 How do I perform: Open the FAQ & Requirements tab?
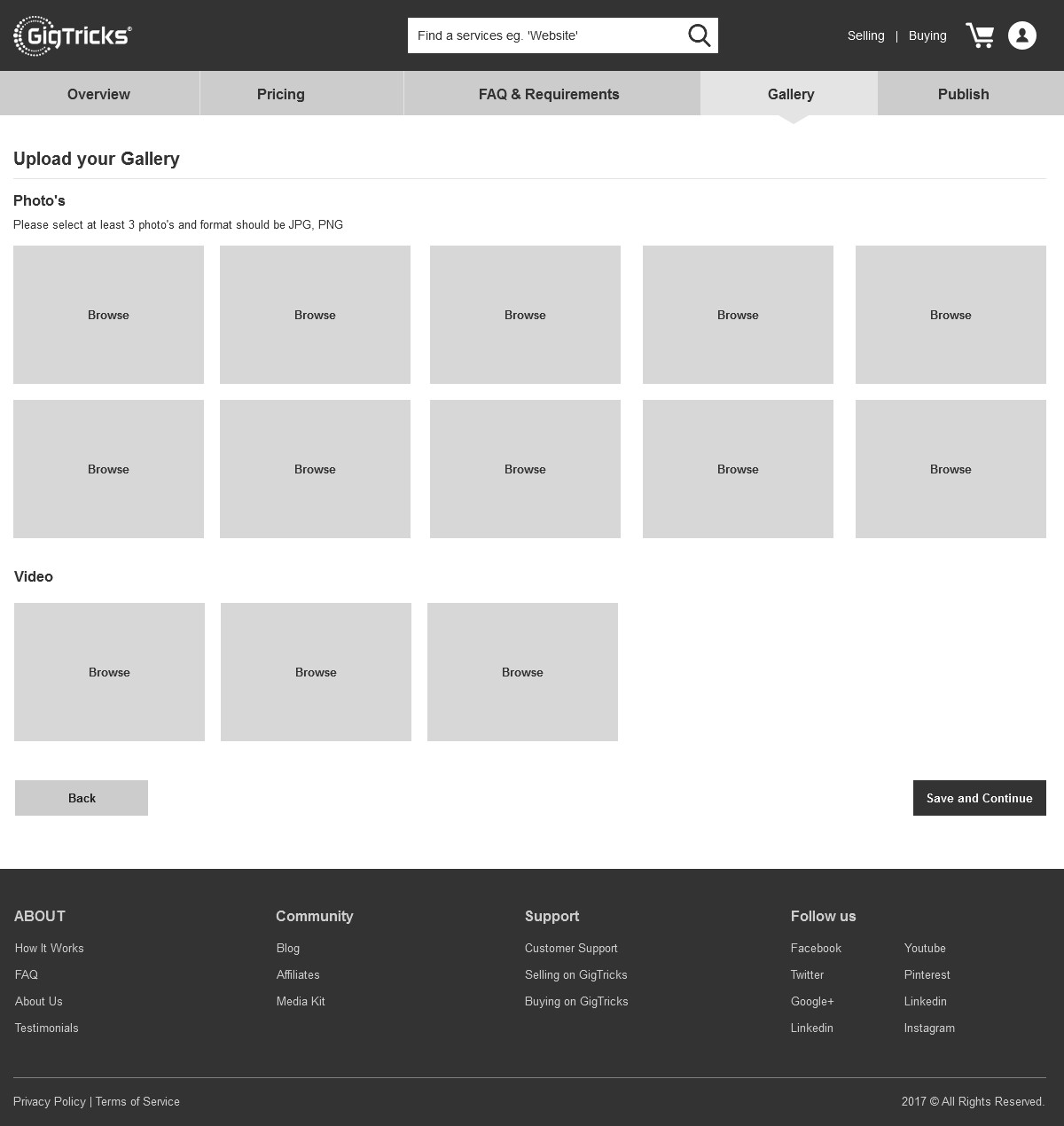coord(549,94)
